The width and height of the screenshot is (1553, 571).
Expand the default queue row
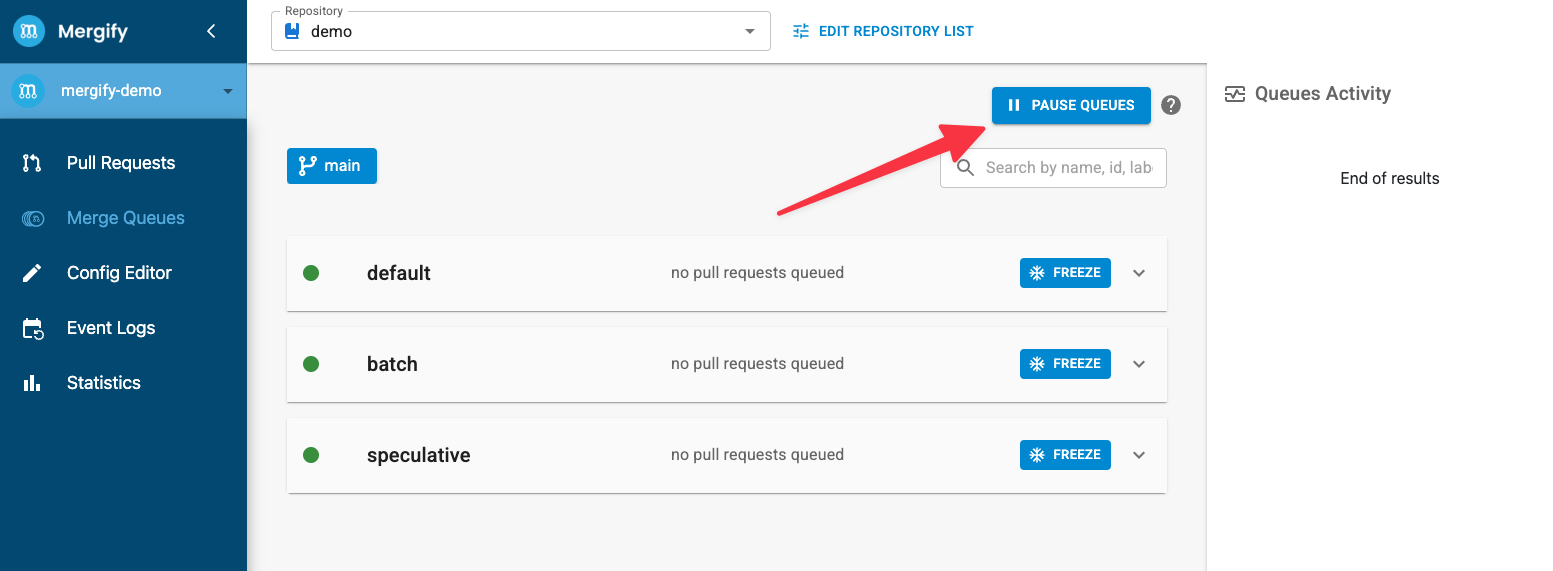pos(1139,273)
